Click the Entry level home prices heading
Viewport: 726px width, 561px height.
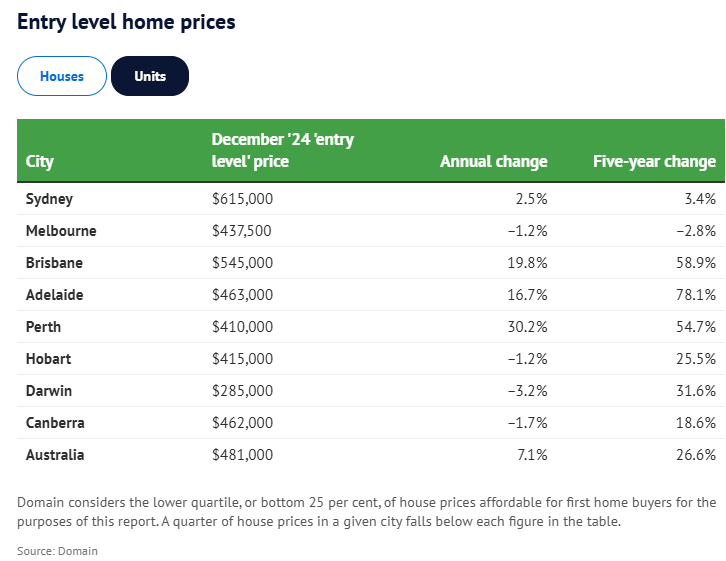[x=126, y=21]
